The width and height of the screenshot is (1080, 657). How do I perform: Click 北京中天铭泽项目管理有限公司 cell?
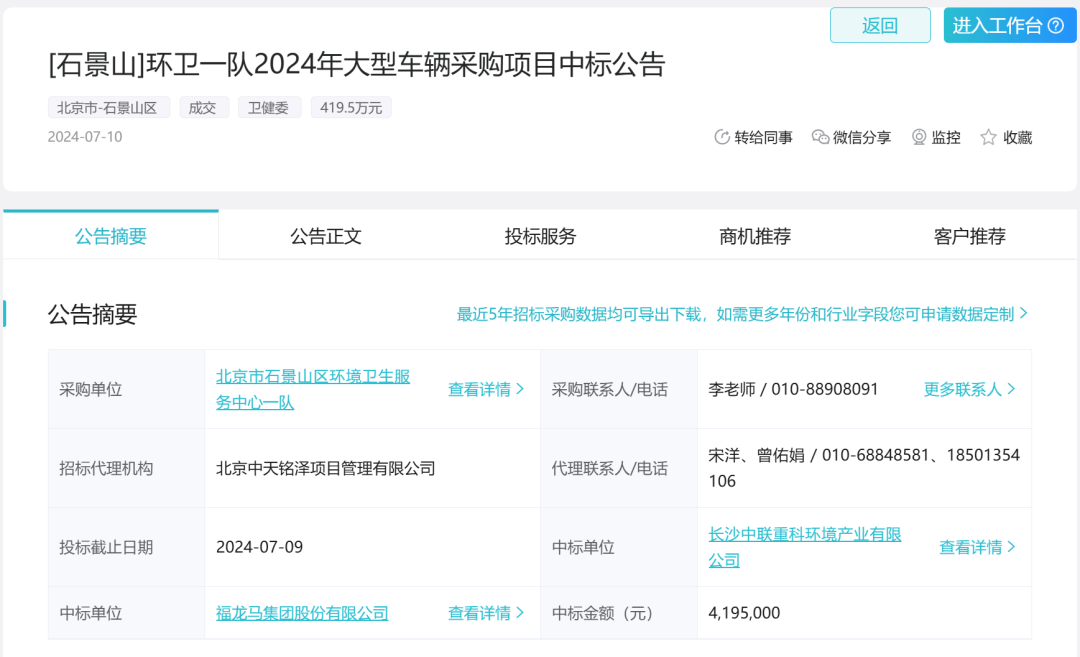click(372, 468)
